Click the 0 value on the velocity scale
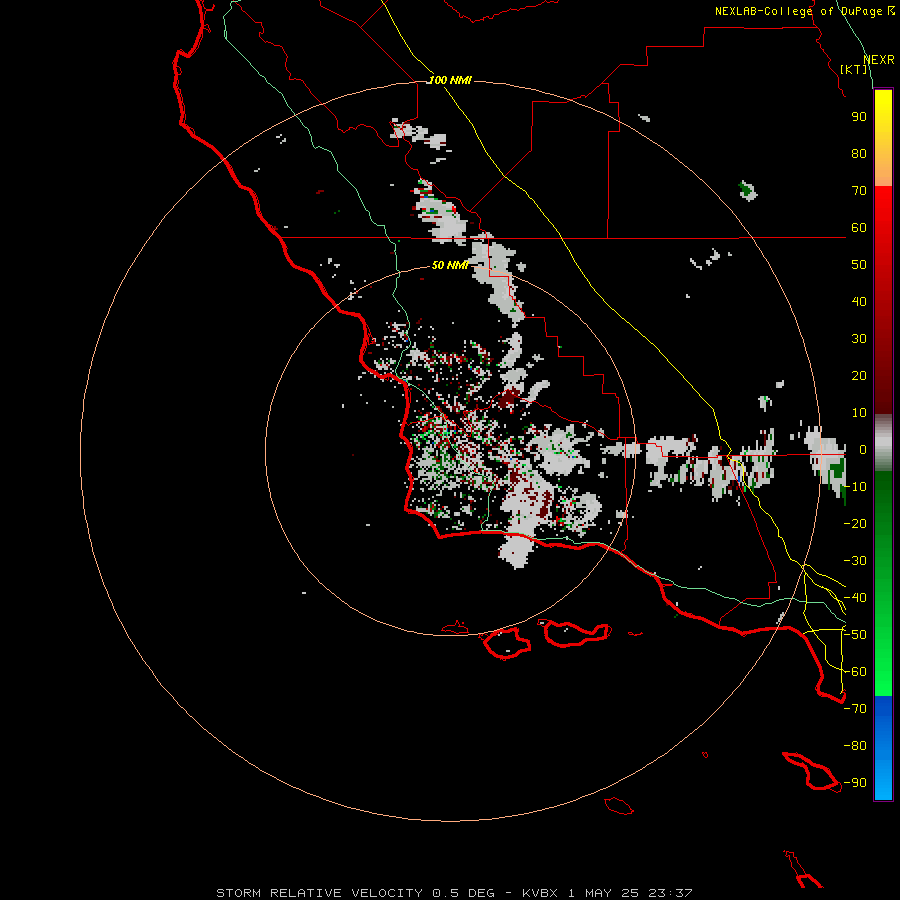The width and height of the screenshot is (900, 900). pyautogui.click(x=863, y=450)
